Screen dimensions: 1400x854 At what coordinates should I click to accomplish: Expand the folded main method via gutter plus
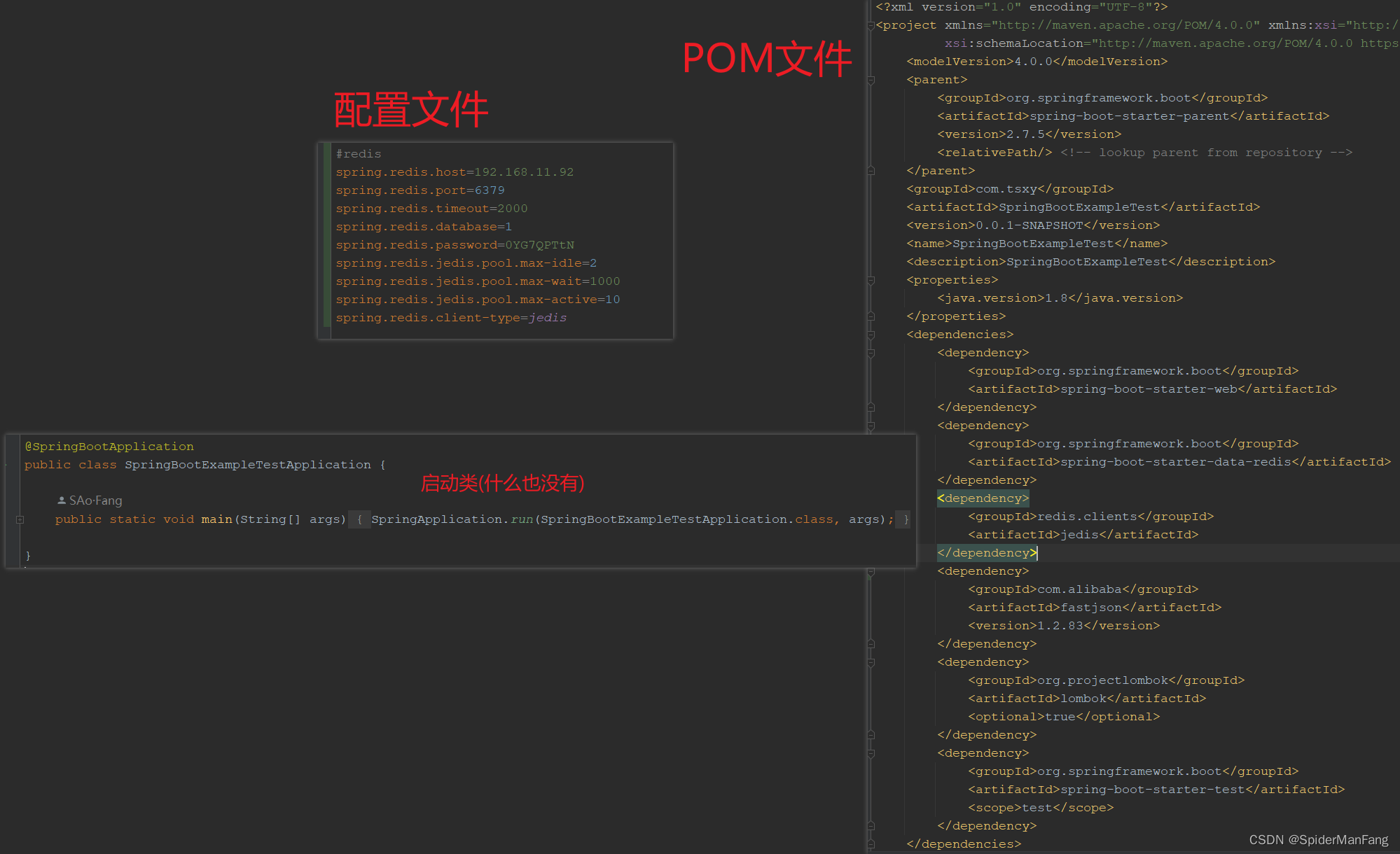(20, 519)
